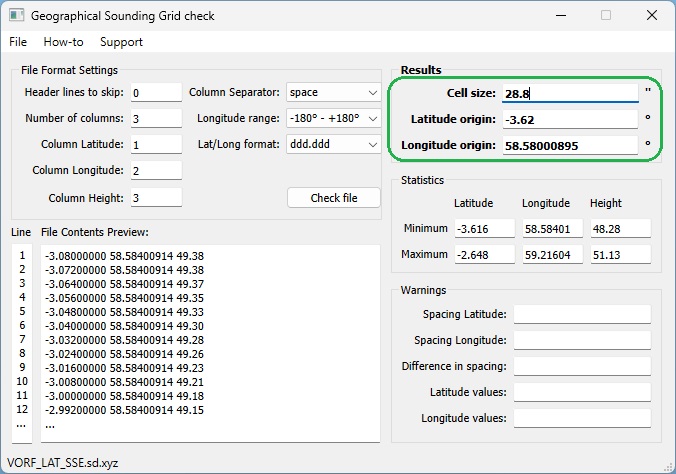Focus the Number of columns field

click(154, 119)
